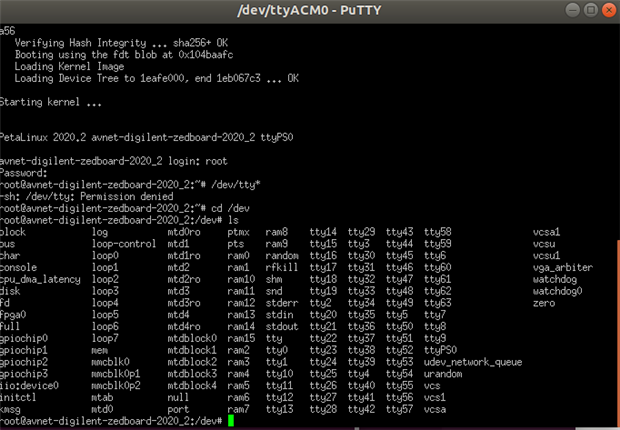
Task: Click the 'login: root' line
Action: (113, 161)
